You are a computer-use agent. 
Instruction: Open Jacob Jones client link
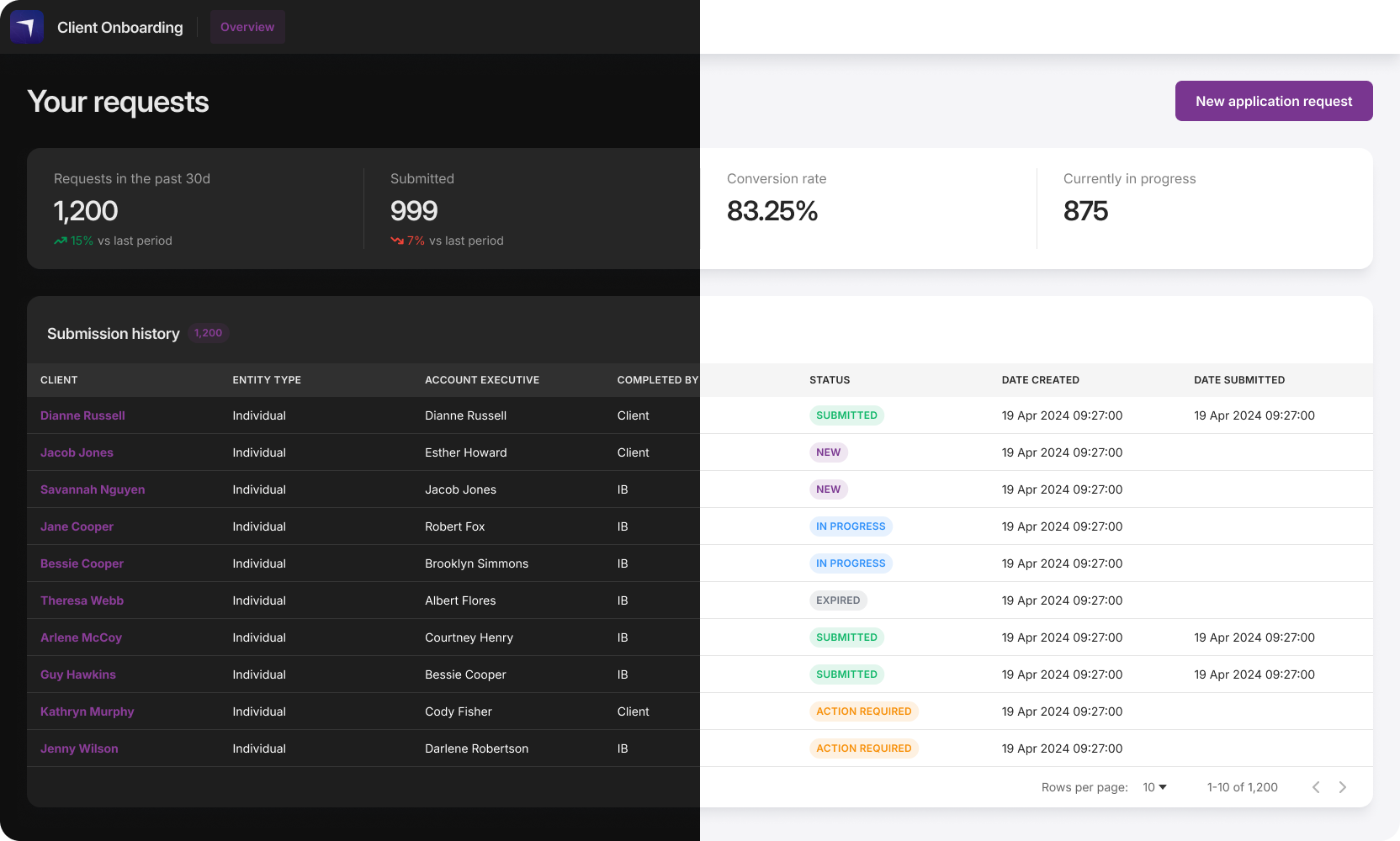pyautogui.click(x=77, y=452)
